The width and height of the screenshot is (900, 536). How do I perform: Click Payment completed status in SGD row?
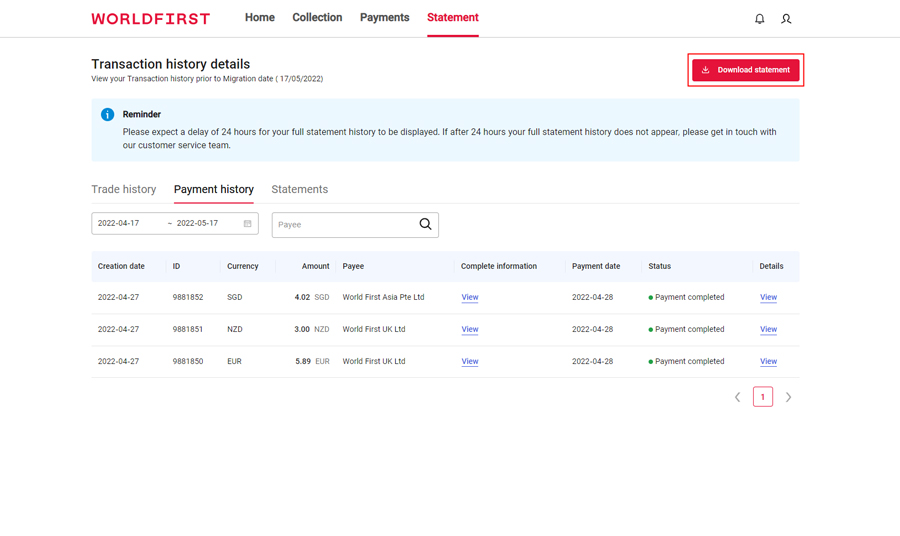[x=686, y=297]
